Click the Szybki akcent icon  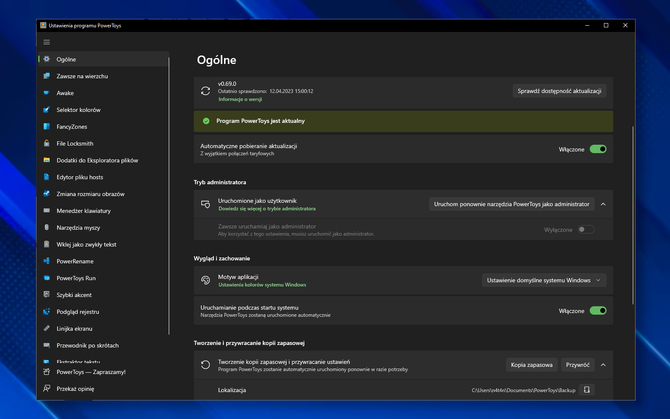click(47, 295)
